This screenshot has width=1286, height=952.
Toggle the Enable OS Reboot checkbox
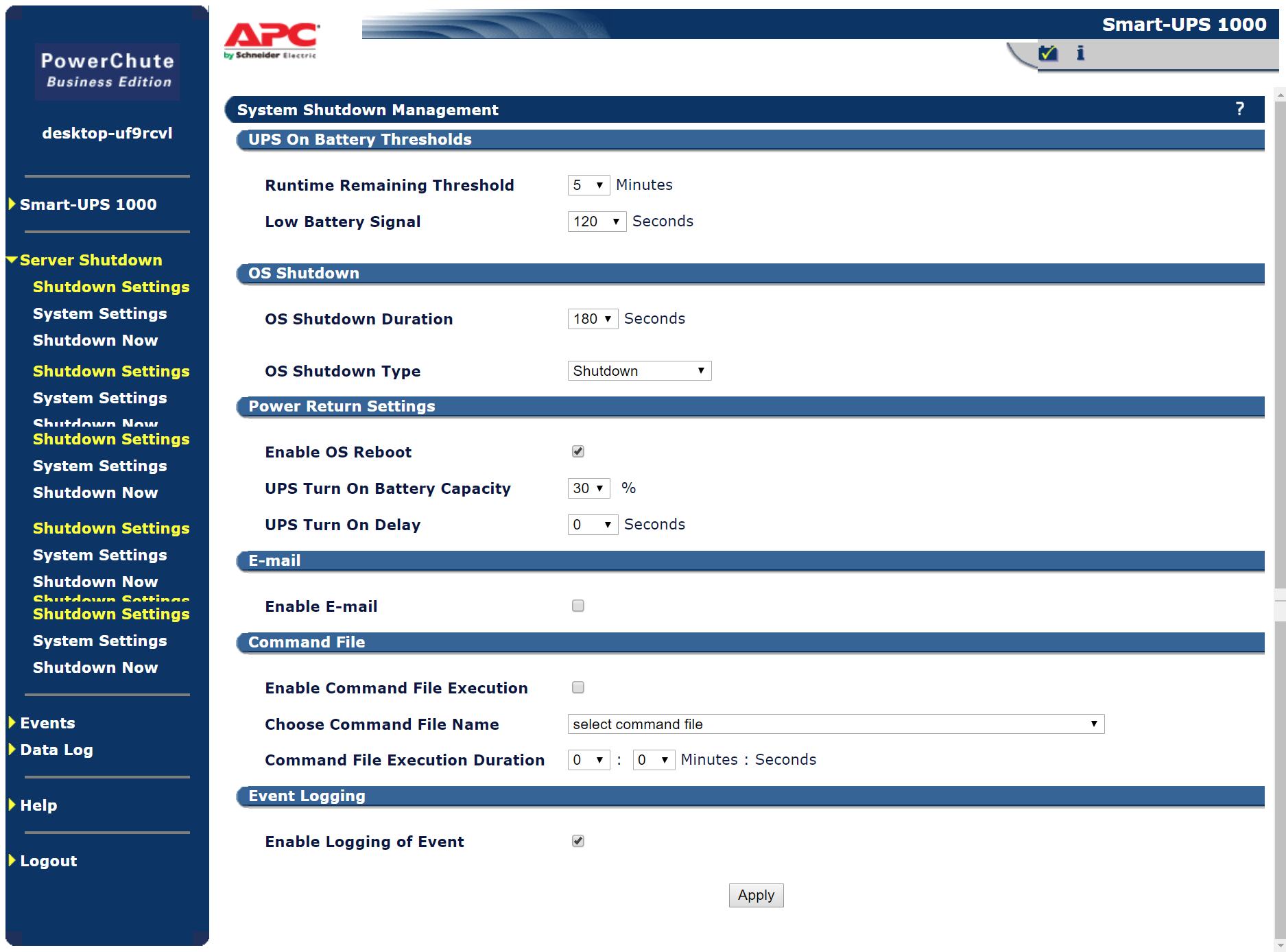[578, 451]
